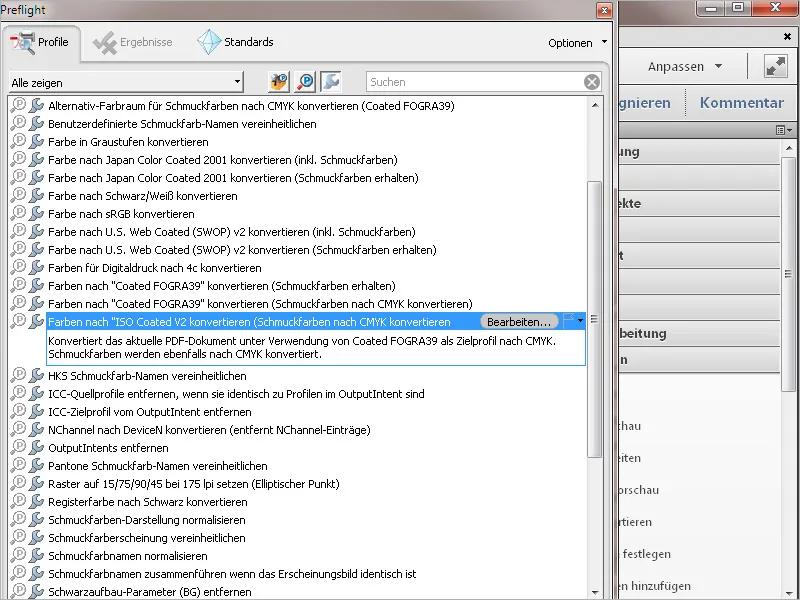This screenshot has height=600, width=800.
Task: Click wrench icon of Farben für Digitaldruck row
Action: coord(36,267)
